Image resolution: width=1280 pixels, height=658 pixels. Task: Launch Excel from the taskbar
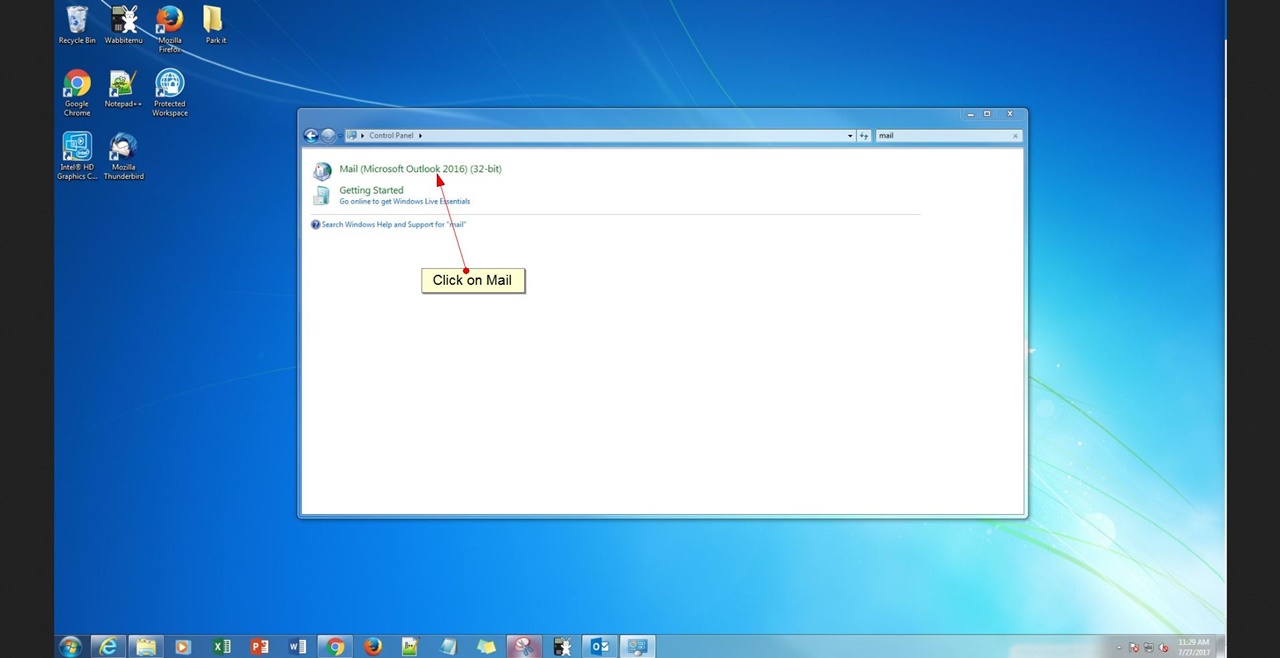(x=221, y=646)
